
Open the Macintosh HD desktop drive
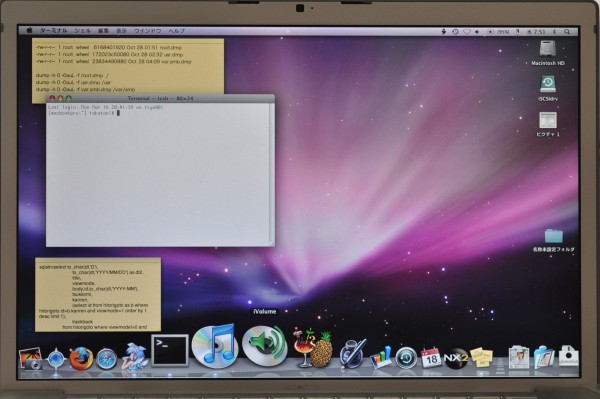point(548,53)
